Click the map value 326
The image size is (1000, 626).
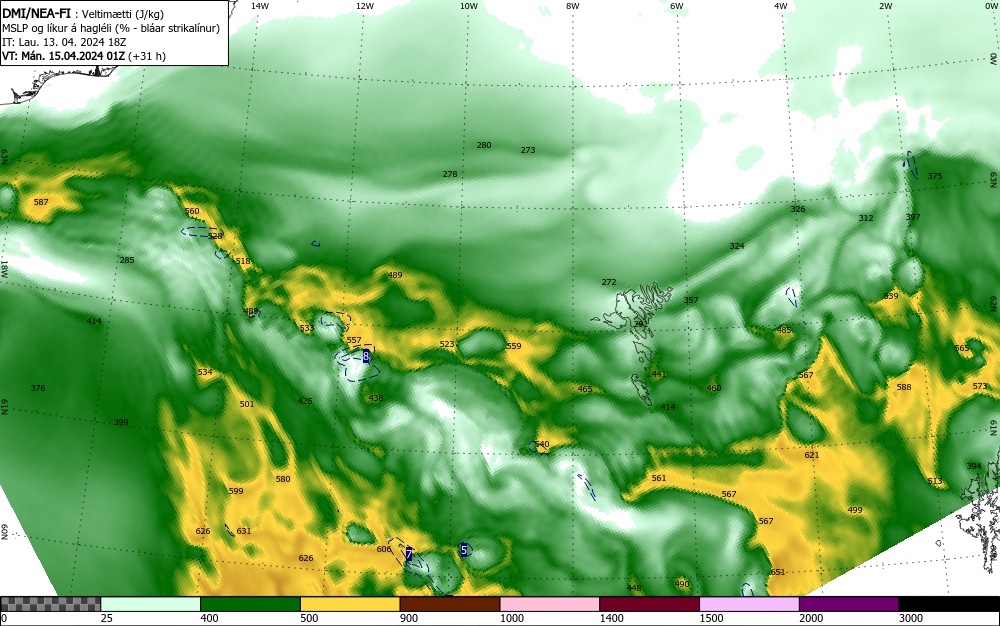pyautogui.click(x=798, y=209)
